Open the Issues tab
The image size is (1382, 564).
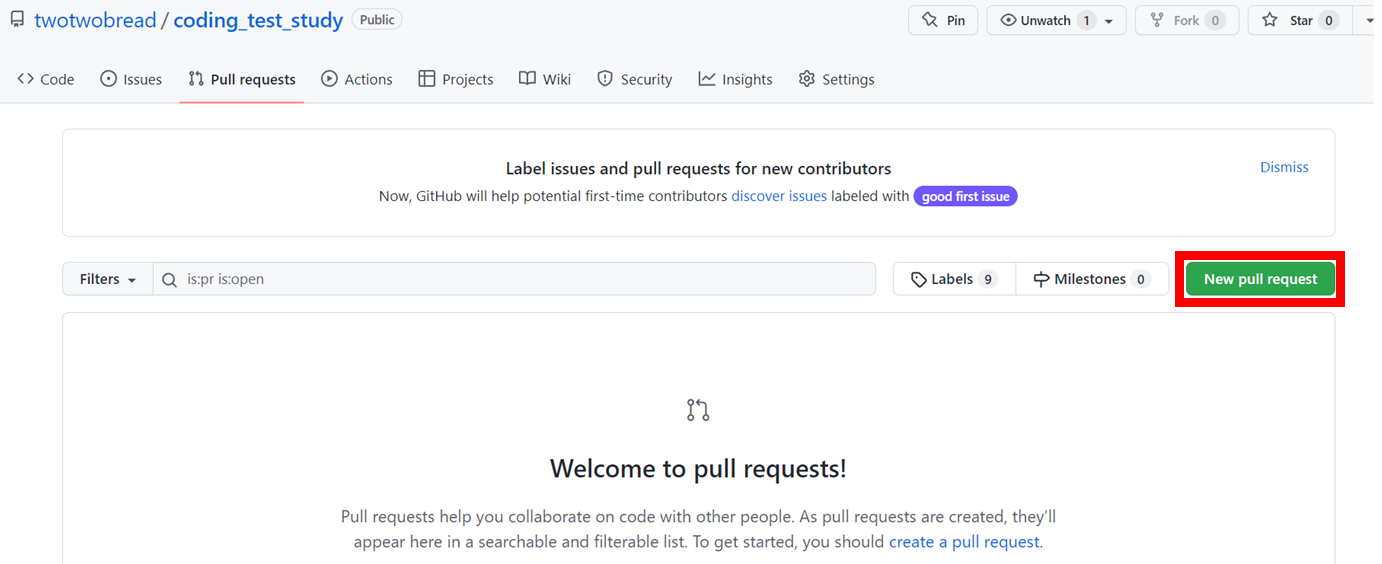pos(131,79)
